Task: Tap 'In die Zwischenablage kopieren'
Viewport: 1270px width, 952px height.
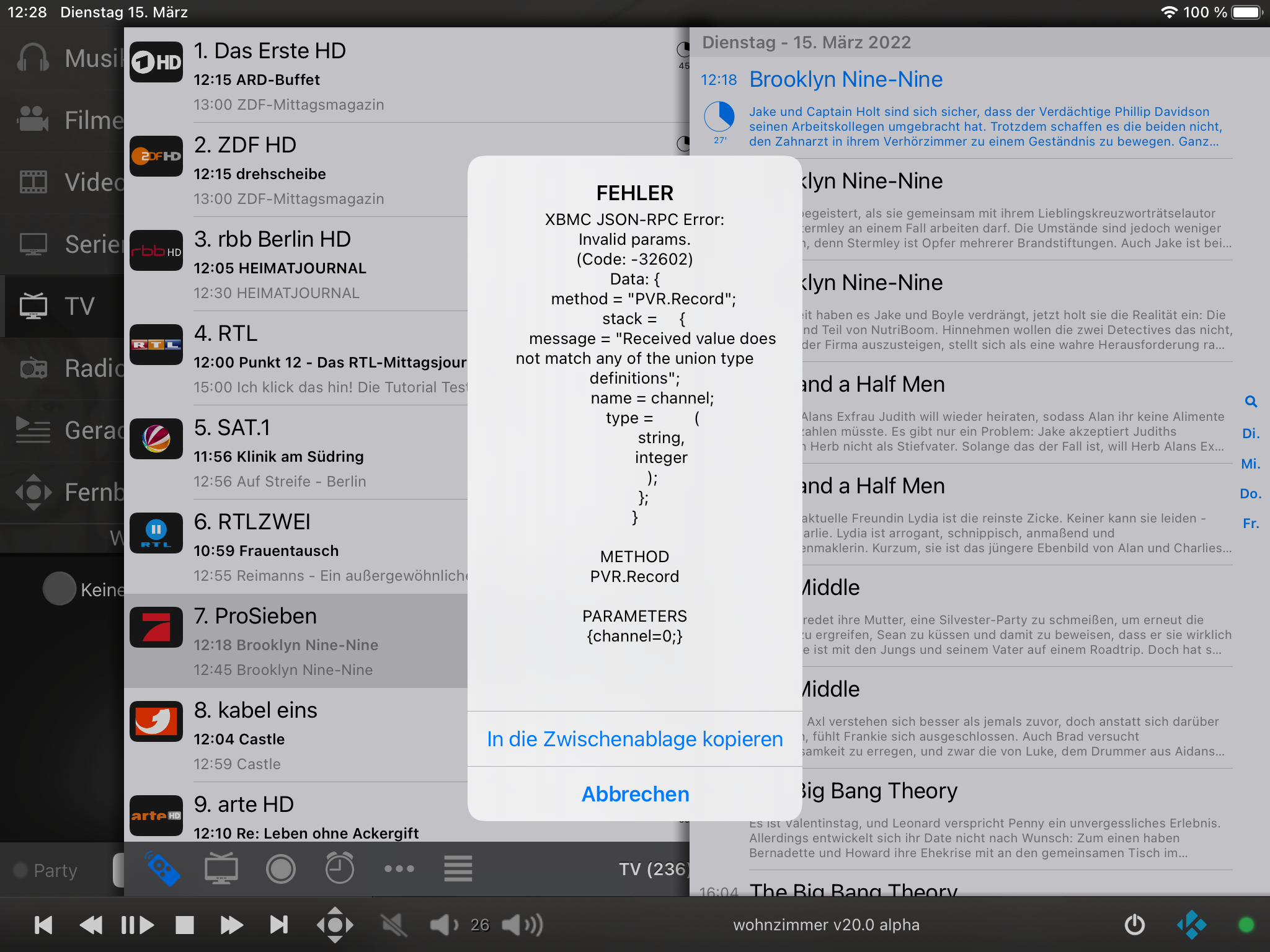Action: click(x=634, y=739)
